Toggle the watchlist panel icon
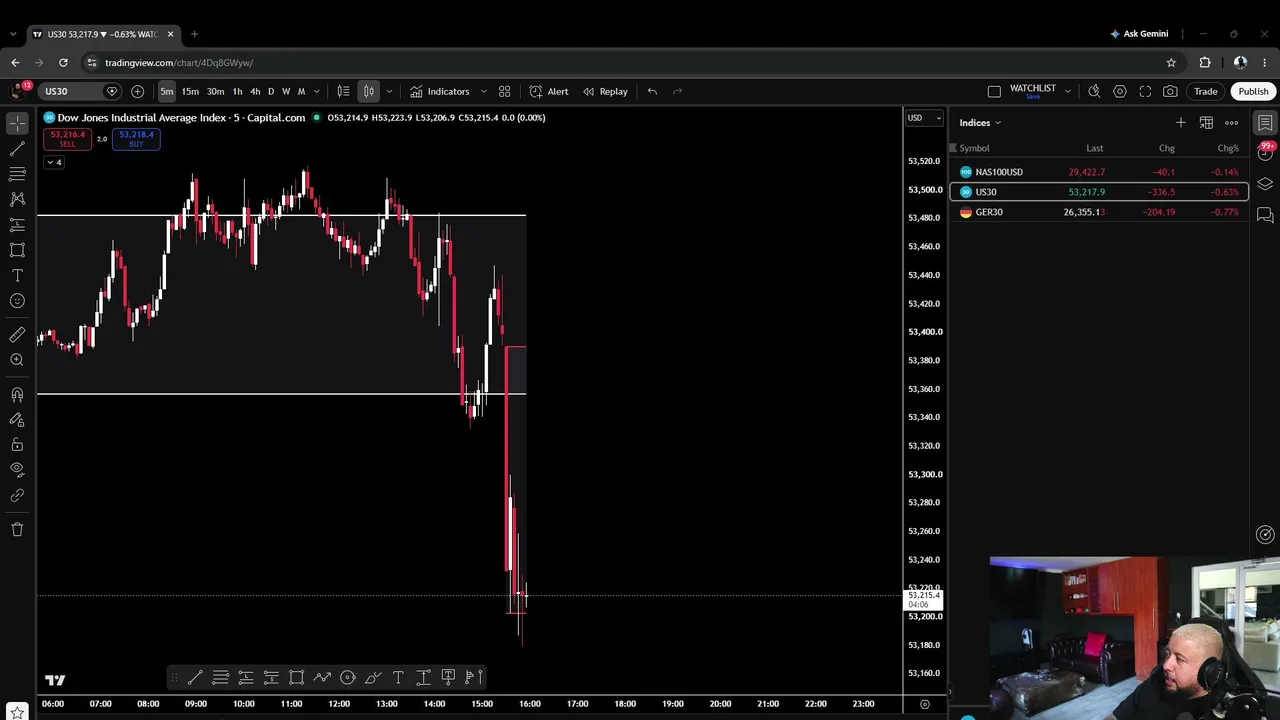This screenshot has height=720, width=1280. click(x=1265, y=123)
